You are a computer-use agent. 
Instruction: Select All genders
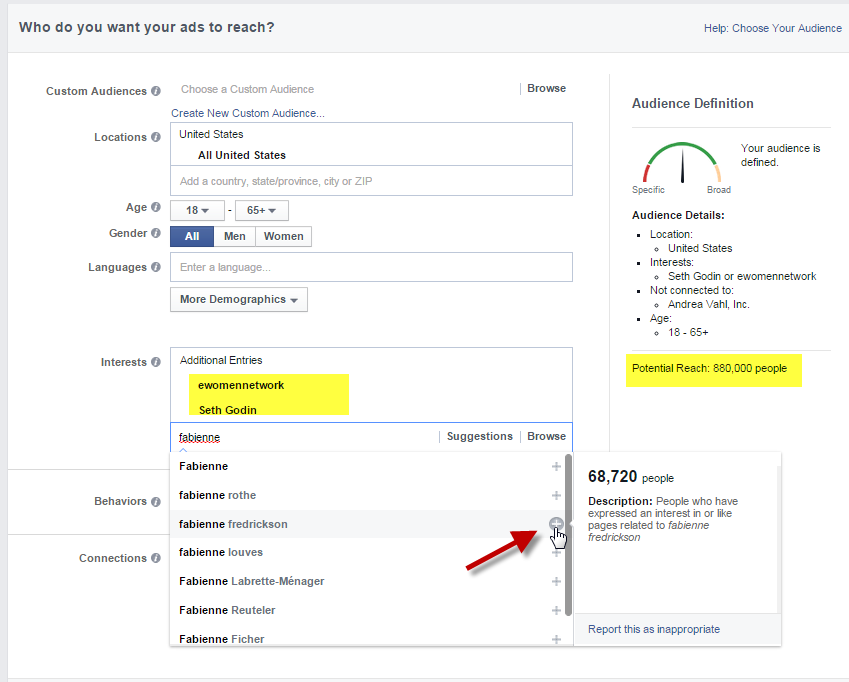click(192, 237)
